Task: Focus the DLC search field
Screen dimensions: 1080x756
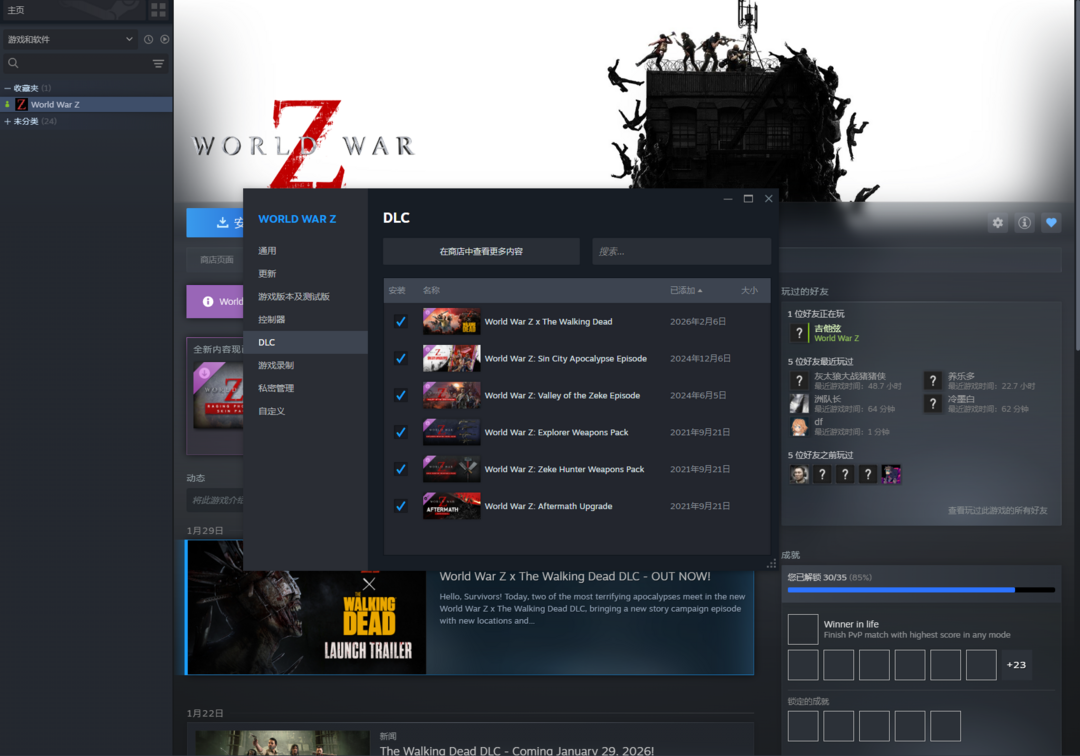Action: click(681, 251)
